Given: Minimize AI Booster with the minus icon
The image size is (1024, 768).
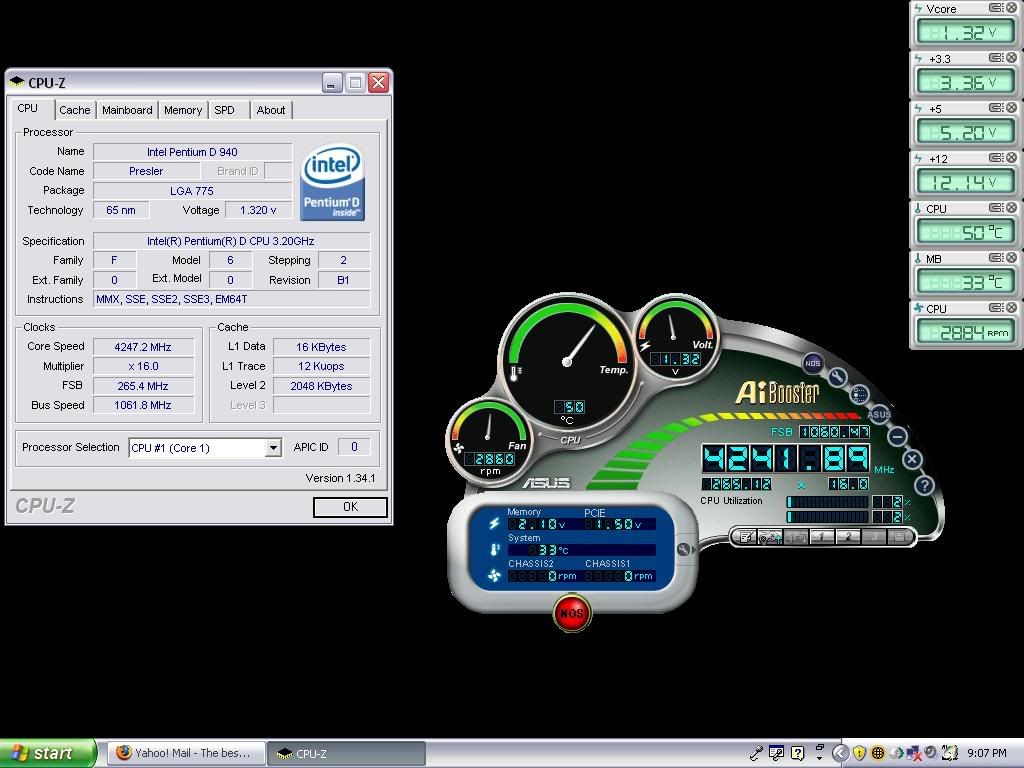Looking at the screenshot, I should pyautogui.click(x=898, y=436).
